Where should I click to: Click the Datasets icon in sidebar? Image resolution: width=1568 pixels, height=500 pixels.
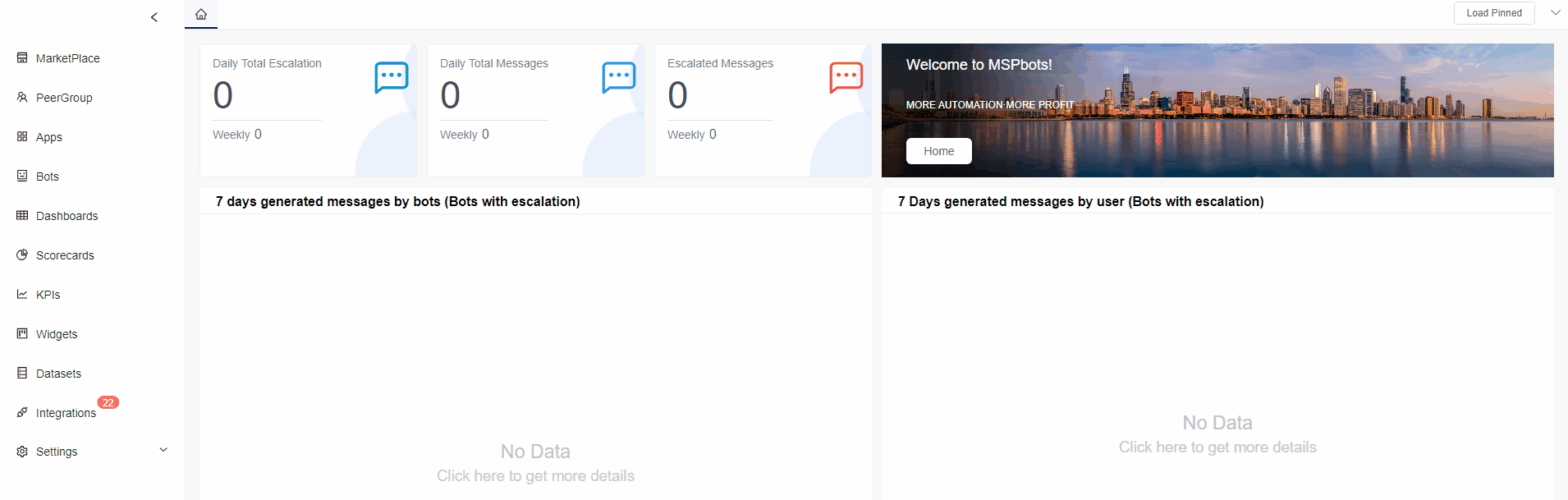point(22,374)
